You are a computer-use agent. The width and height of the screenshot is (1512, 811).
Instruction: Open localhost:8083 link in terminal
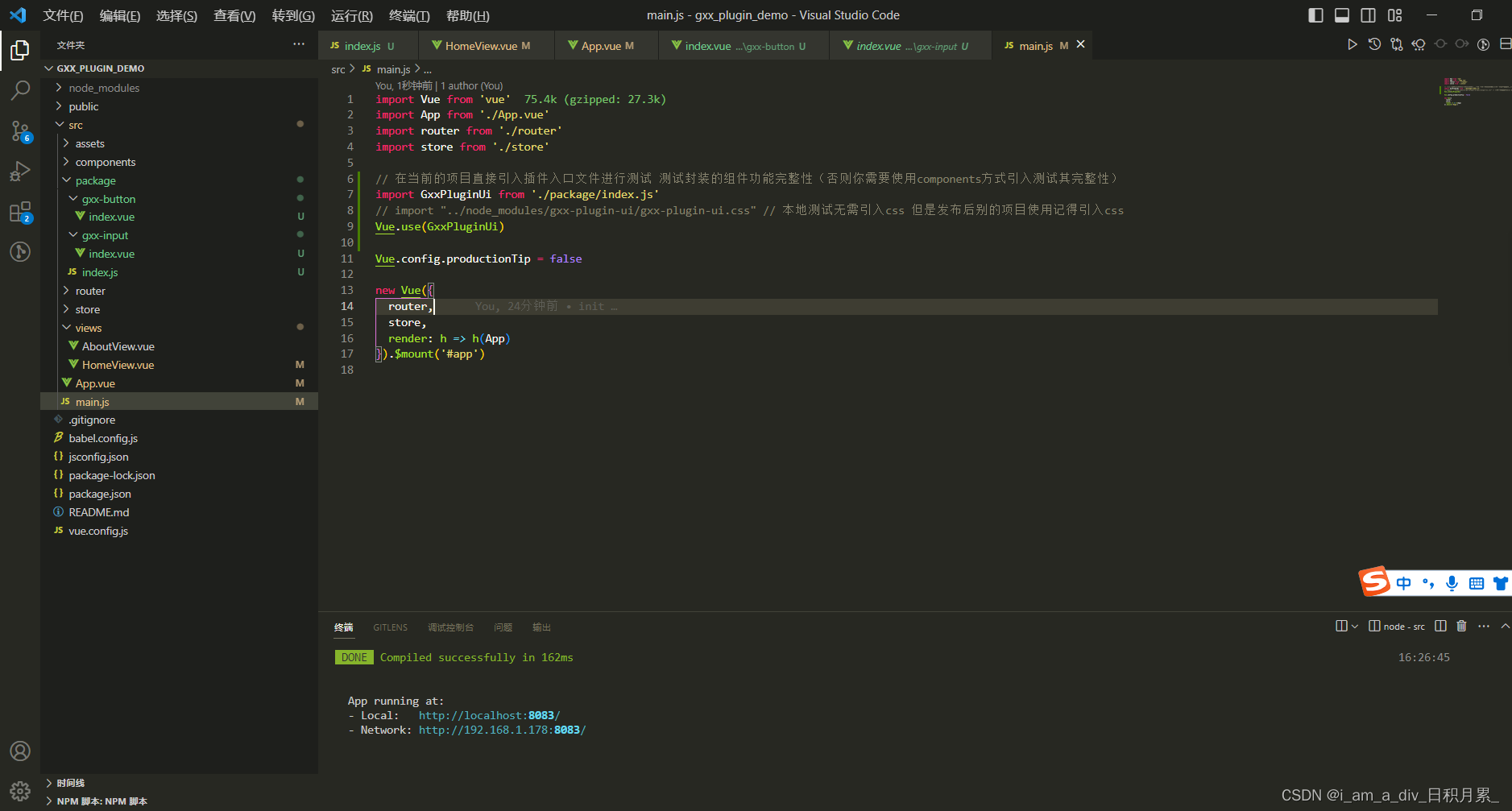489,715
